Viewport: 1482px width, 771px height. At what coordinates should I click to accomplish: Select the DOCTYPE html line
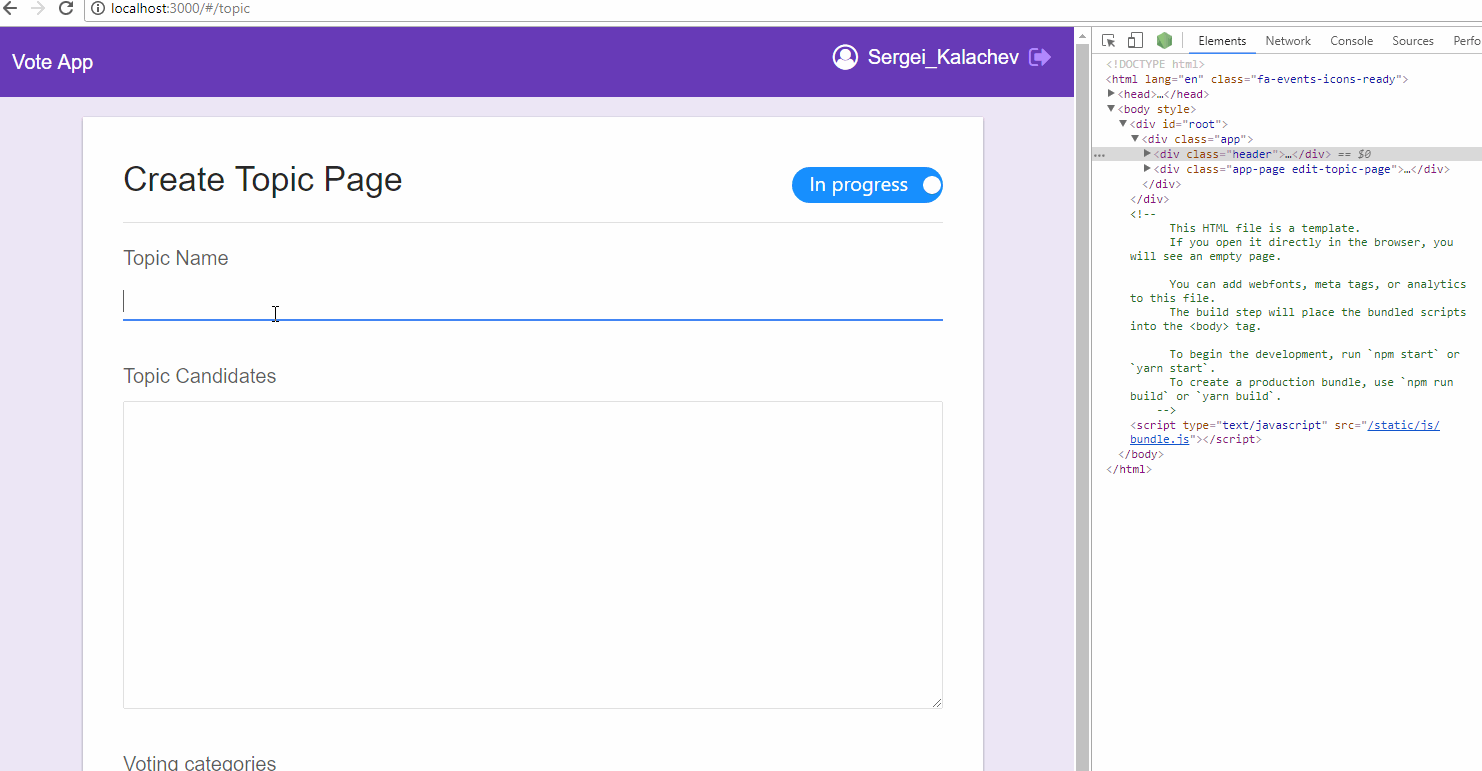pos(1155,64)
